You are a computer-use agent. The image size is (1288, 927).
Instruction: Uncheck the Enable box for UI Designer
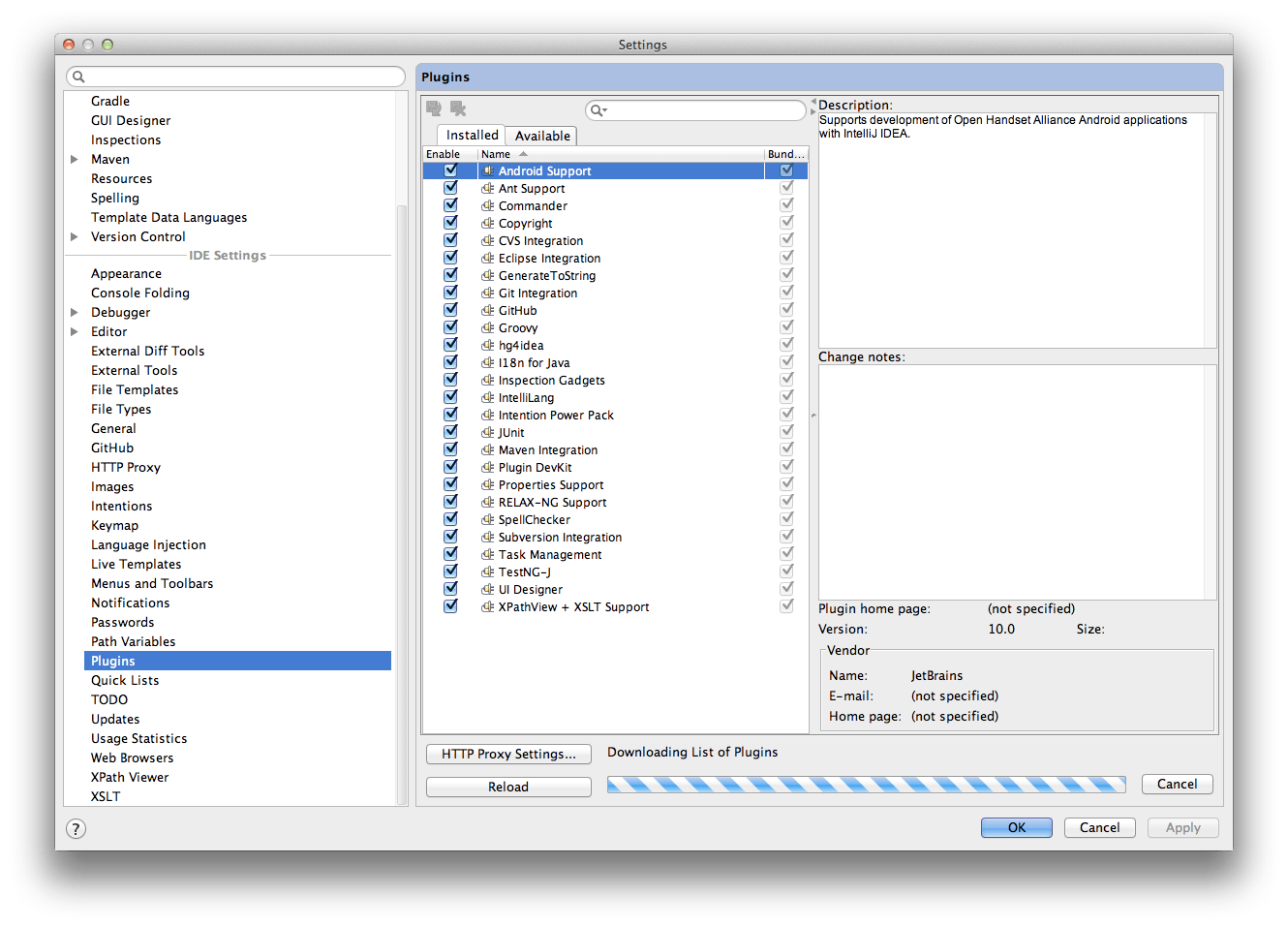tap(450, 589)
